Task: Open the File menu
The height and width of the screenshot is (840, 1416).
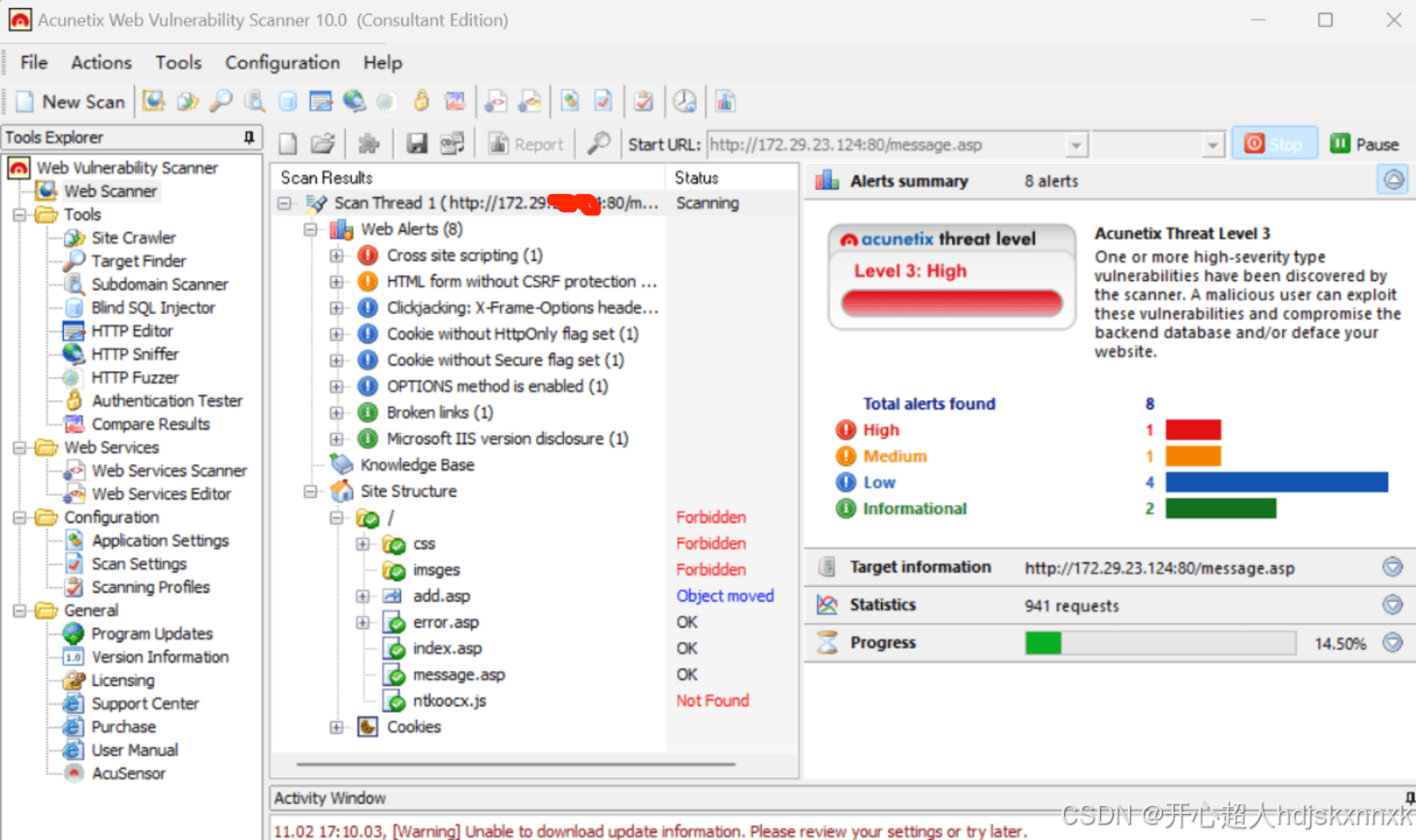Action: [x=34, y=62]
